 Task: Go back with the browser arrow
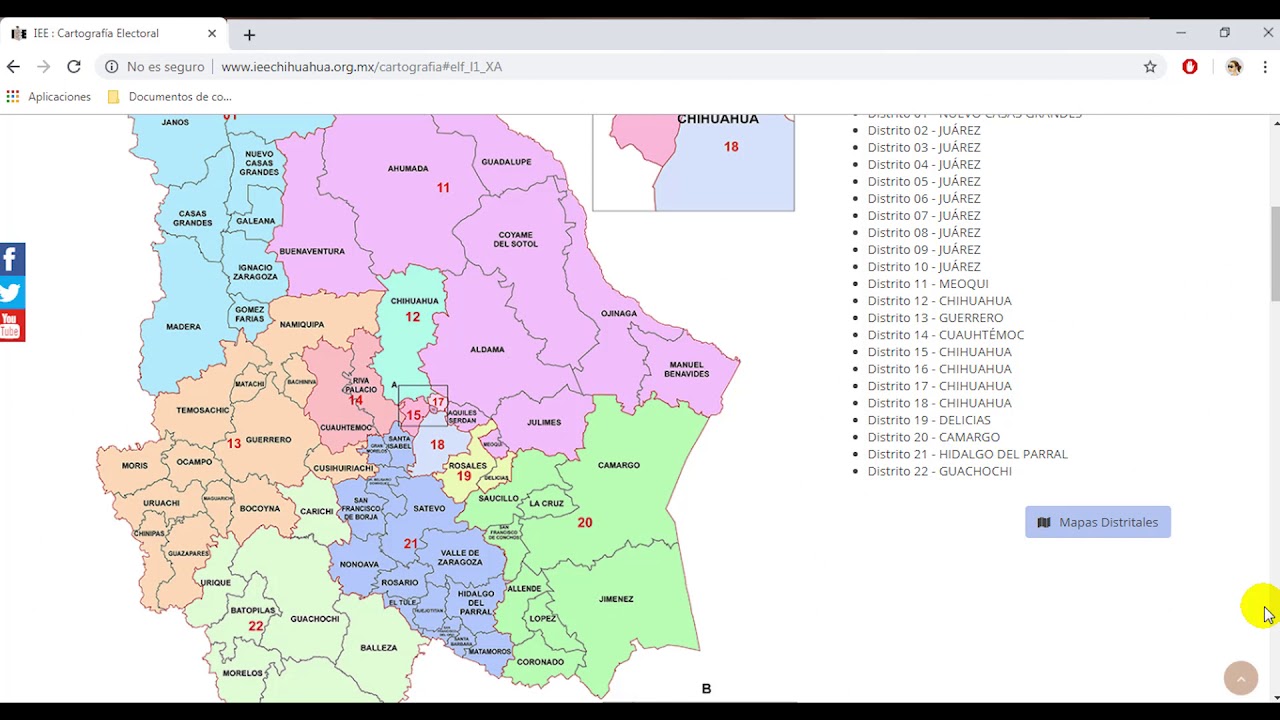coord(13,67)
